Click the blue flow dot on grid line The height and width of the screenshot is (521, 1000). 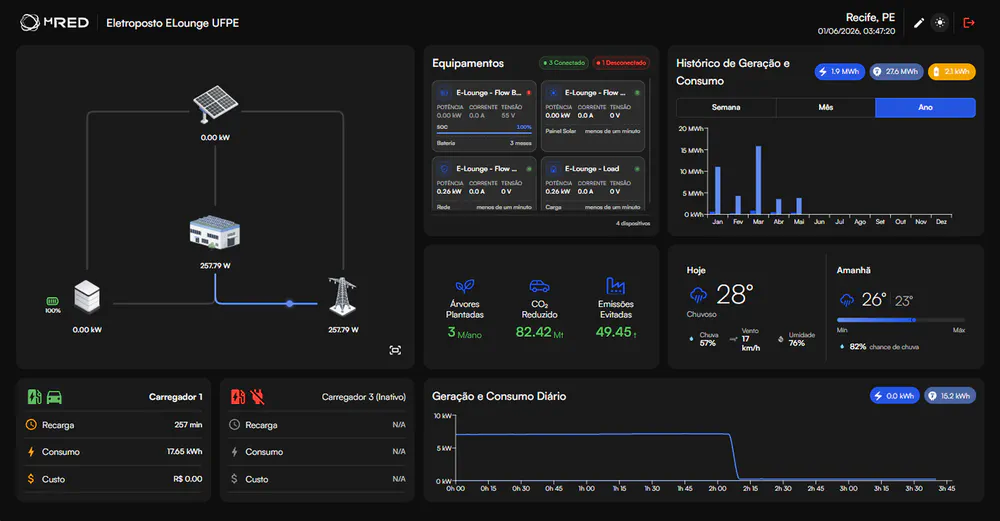point(290,304)
